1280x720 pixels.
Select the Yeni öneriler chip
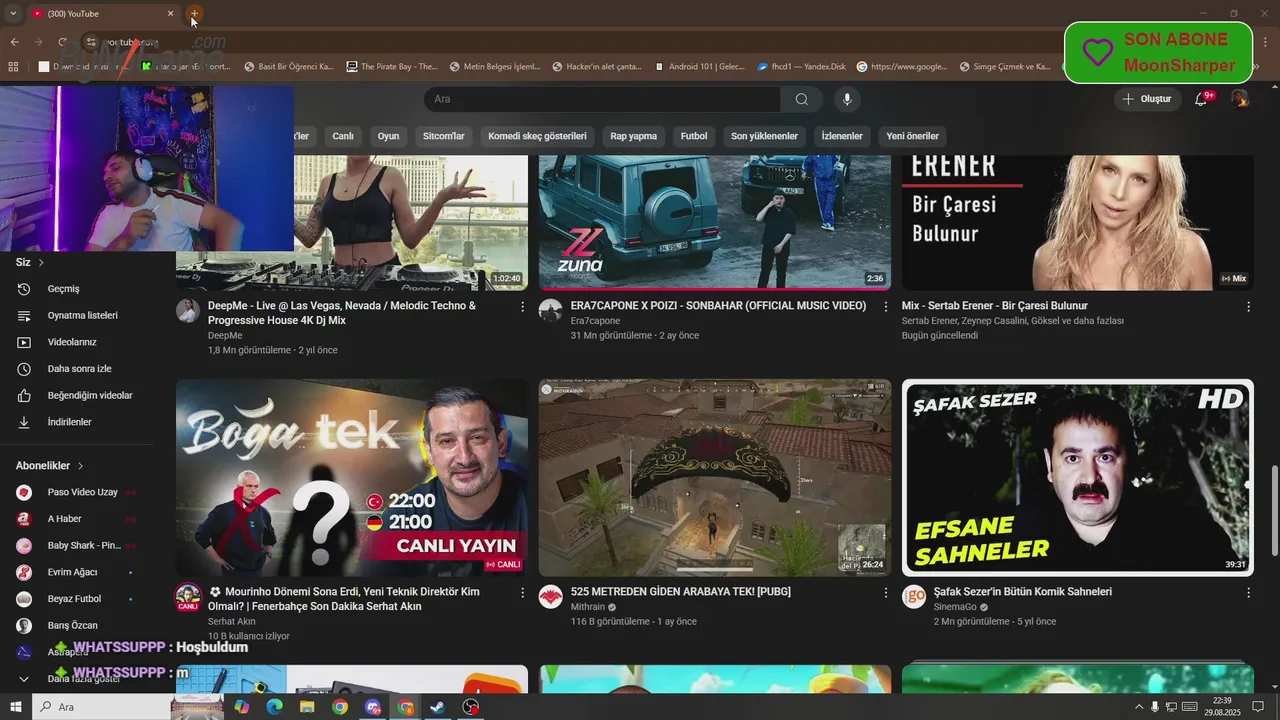[913, 136]
